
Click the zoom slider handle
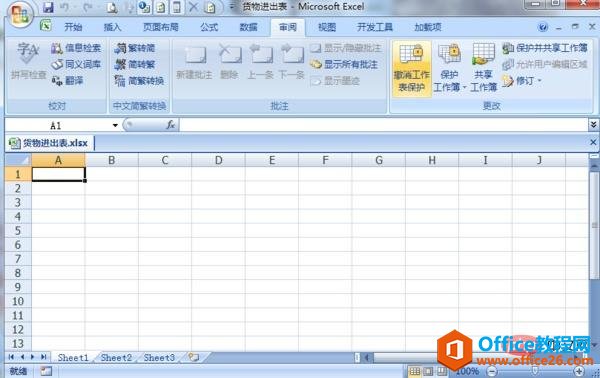click(x=535, y=371)
